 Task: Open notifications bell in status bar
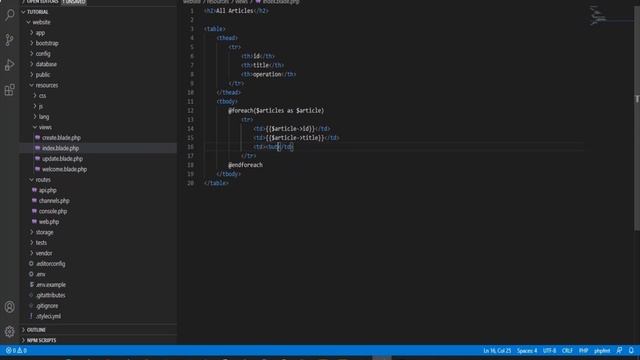pos(631,351)
